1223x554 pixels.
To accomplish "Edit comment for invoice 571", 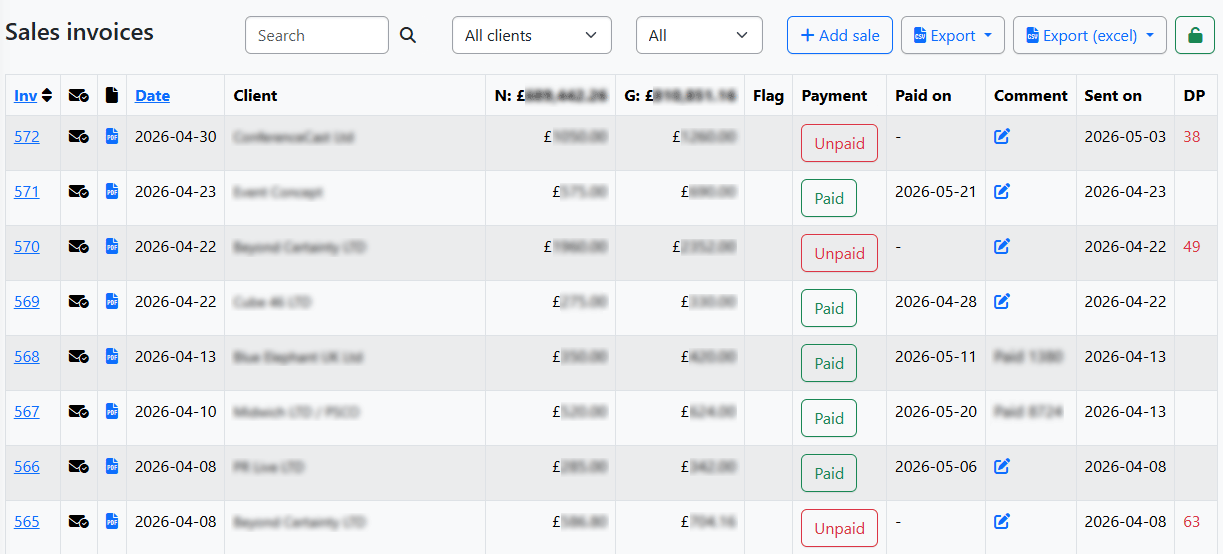I will (1002, 191).
